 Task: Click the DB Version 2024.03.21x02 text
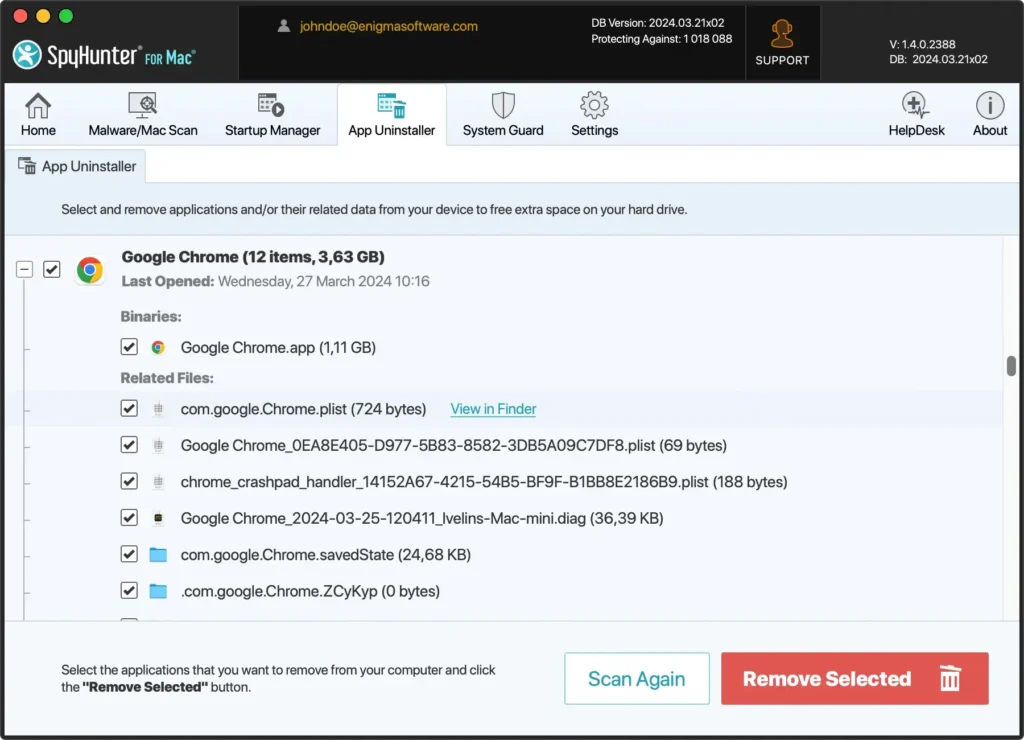(x=658, y=23)
